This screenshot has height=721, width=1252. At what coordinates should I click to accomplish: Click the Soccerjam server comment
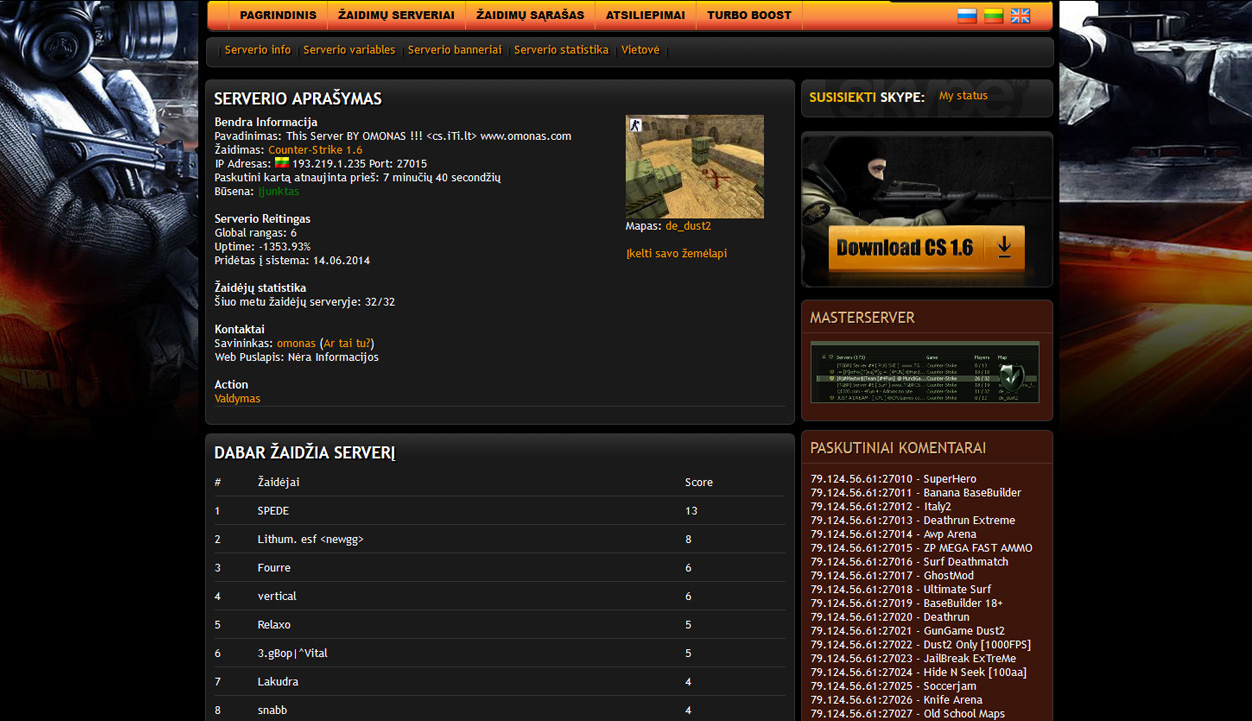(x=893, y=687)
